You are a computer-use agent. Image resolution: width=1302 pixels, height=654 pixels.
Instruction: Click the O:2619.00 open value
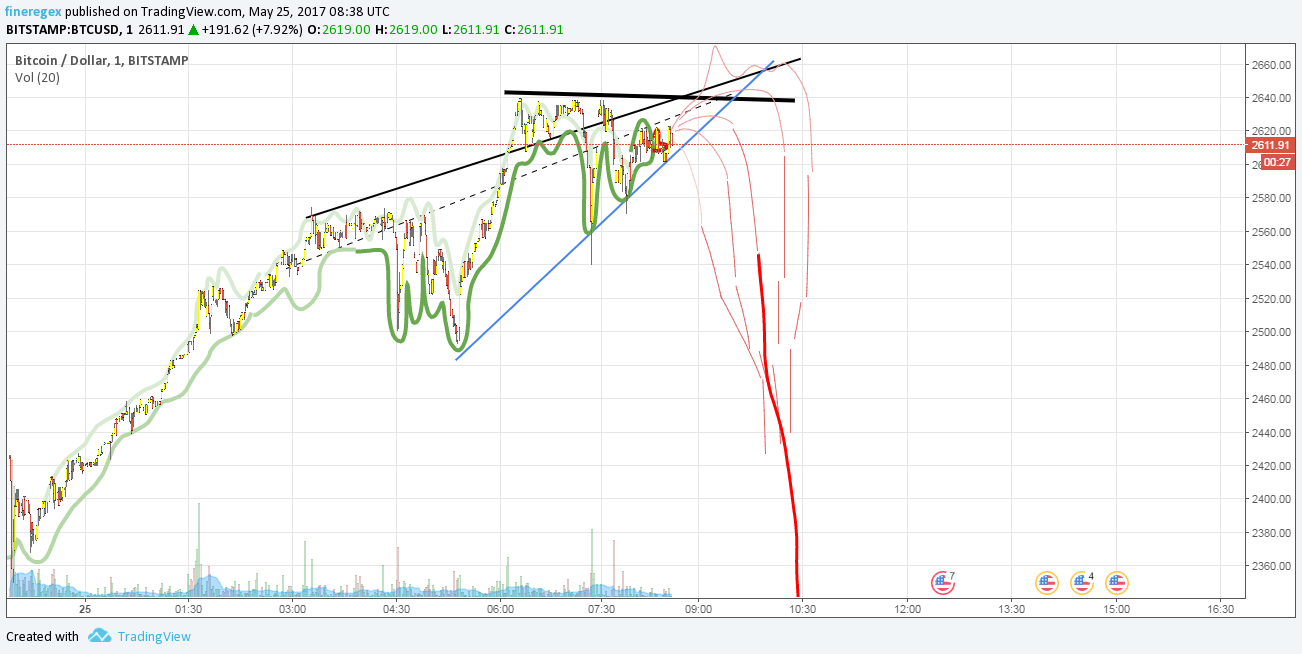[340, 29]
